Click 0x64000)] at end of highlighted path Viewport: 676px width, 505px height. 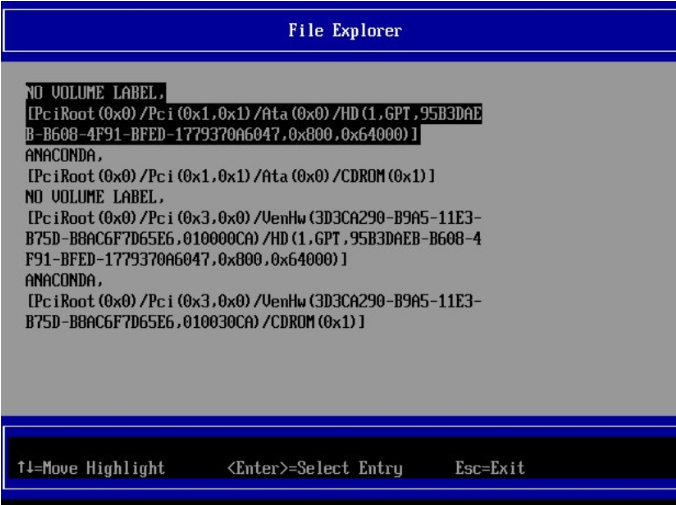[381, 134]
